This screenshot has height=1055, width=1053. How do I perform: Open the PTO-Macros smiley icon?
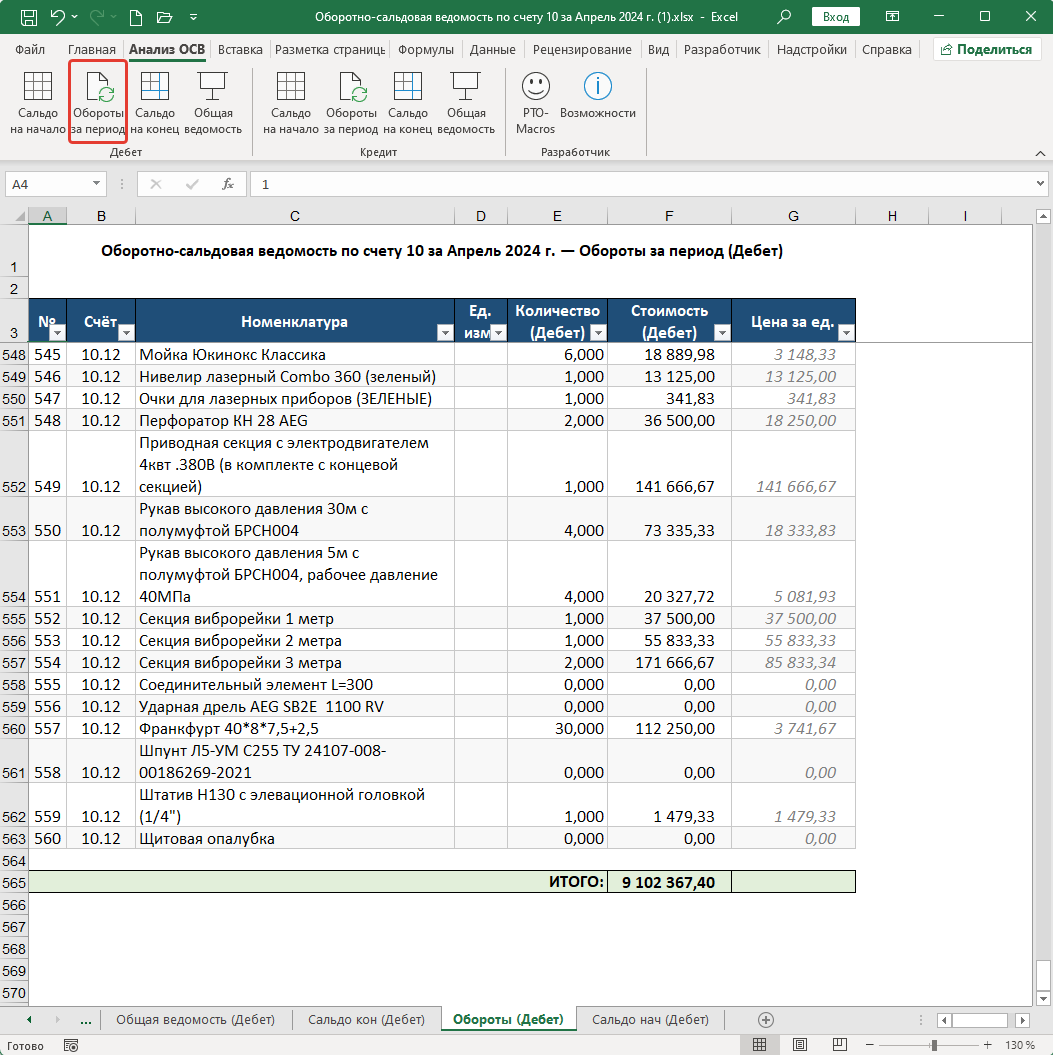click(536, 86)
